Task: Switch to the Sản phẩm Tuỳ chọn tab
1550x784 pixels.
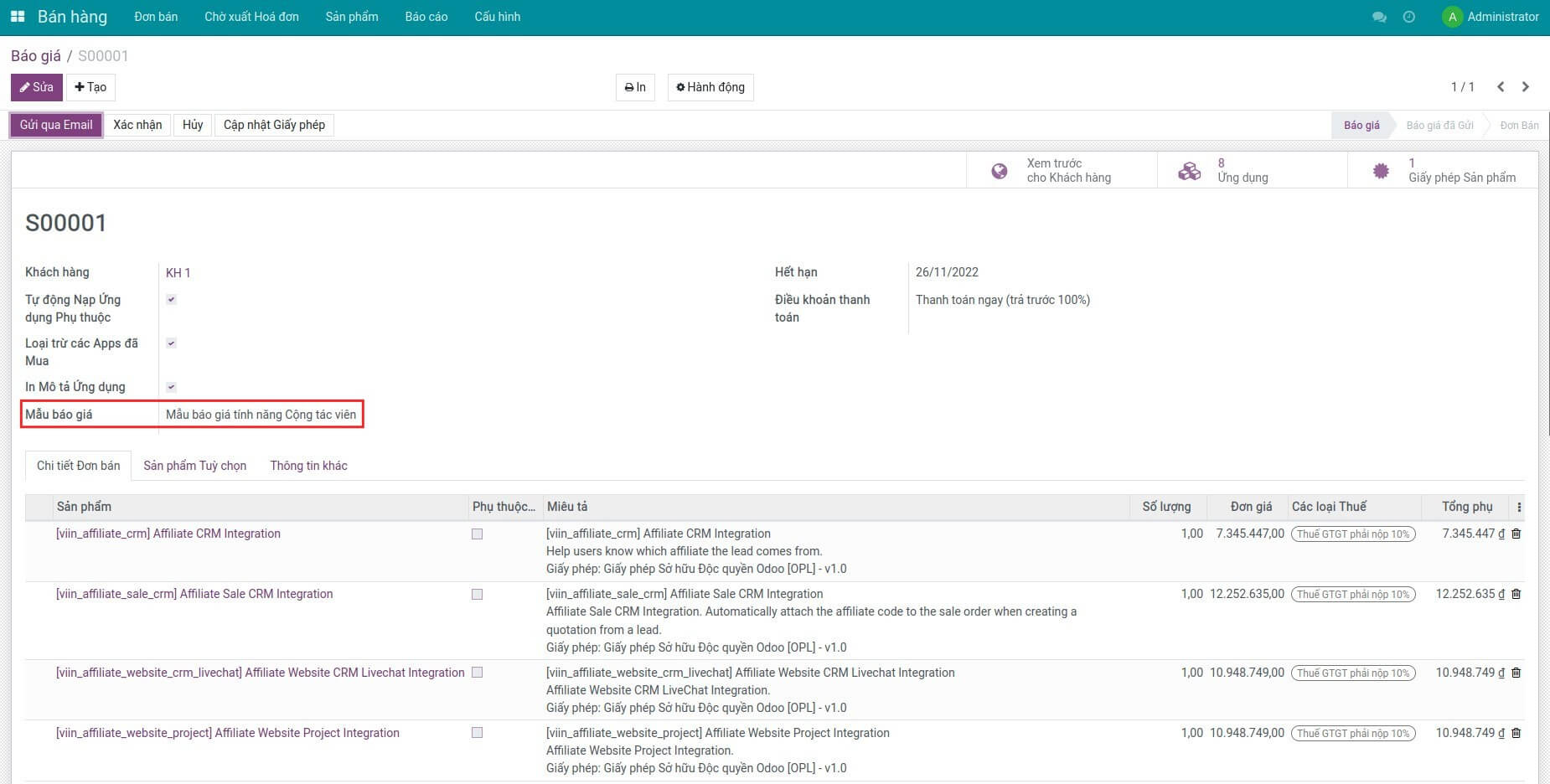Action: click(x=194, y=466)
